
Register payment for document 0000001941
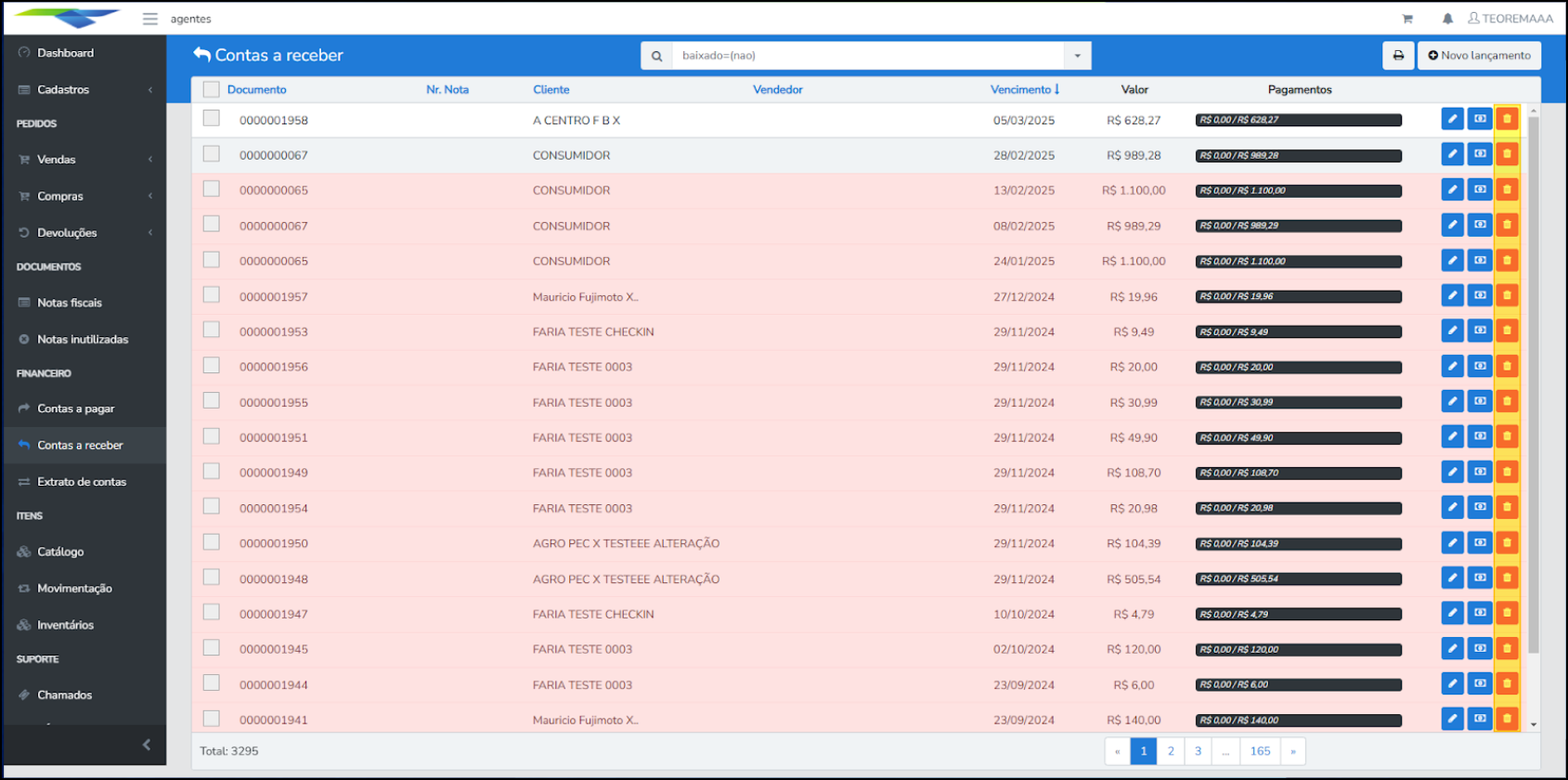(1480, 719)
